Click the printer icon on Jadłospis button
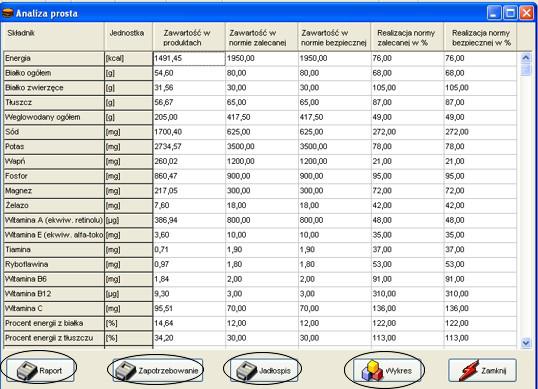 pos(247,371)
